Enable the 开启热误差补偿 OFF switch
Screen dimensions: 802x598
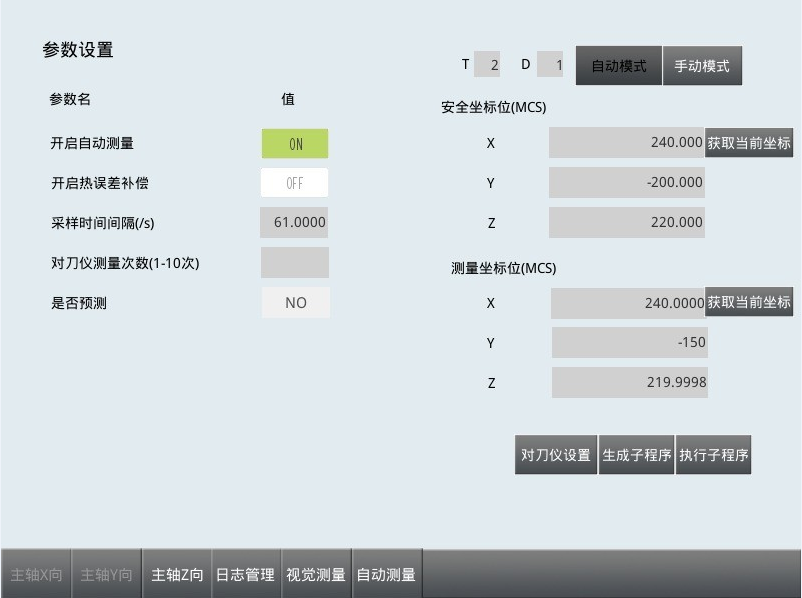tap(295, 184)
